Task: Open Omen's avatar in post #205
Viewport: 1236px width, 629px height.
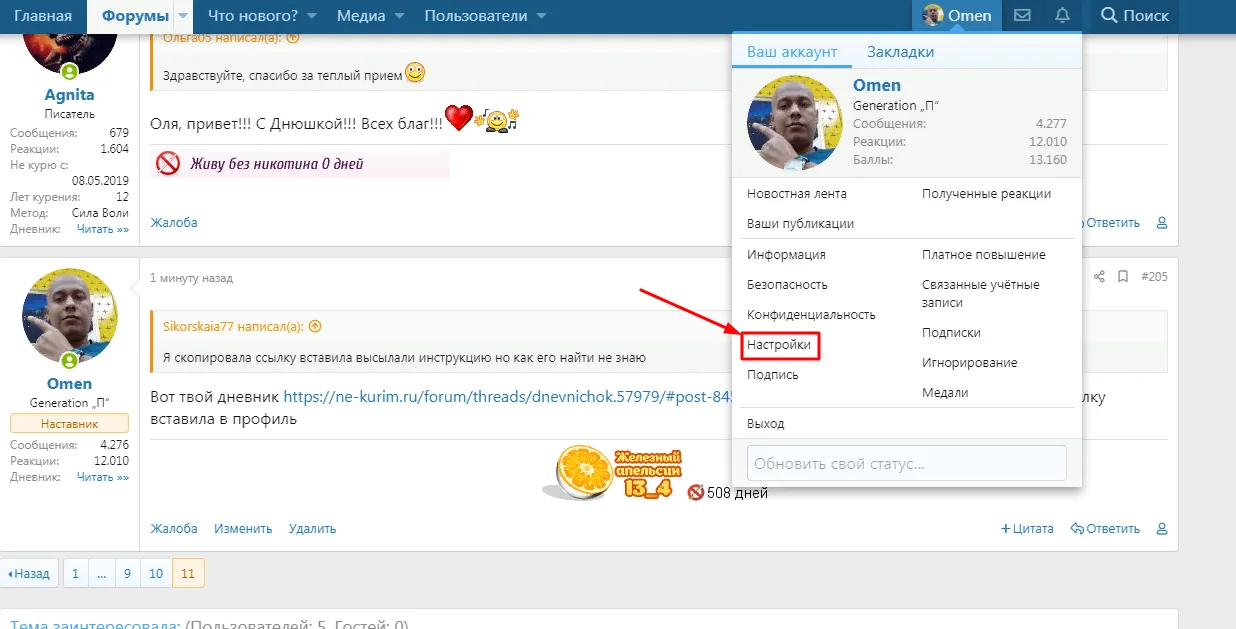Action: (x=70, y=316)
